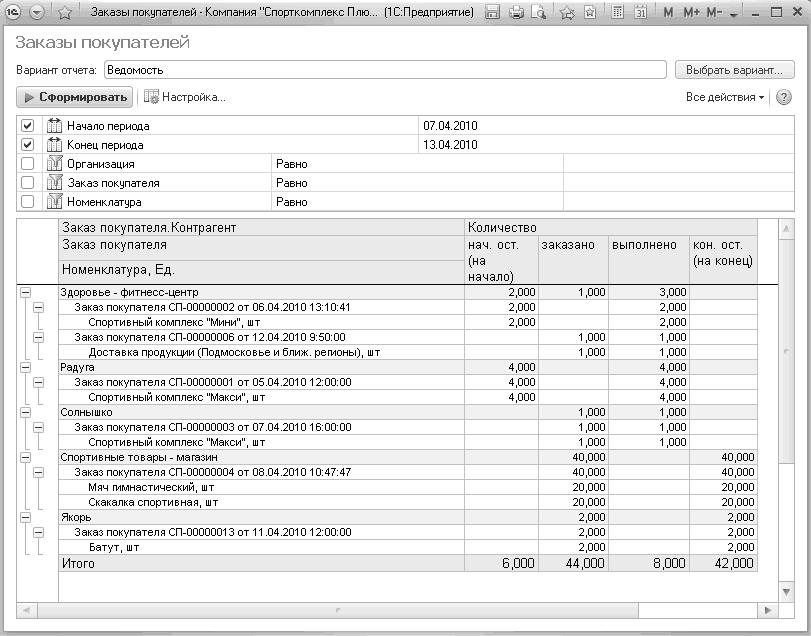The image size is (811, 636).
Task: Select Мяч гимнастический, шт cell
Action: pos(261,487)
